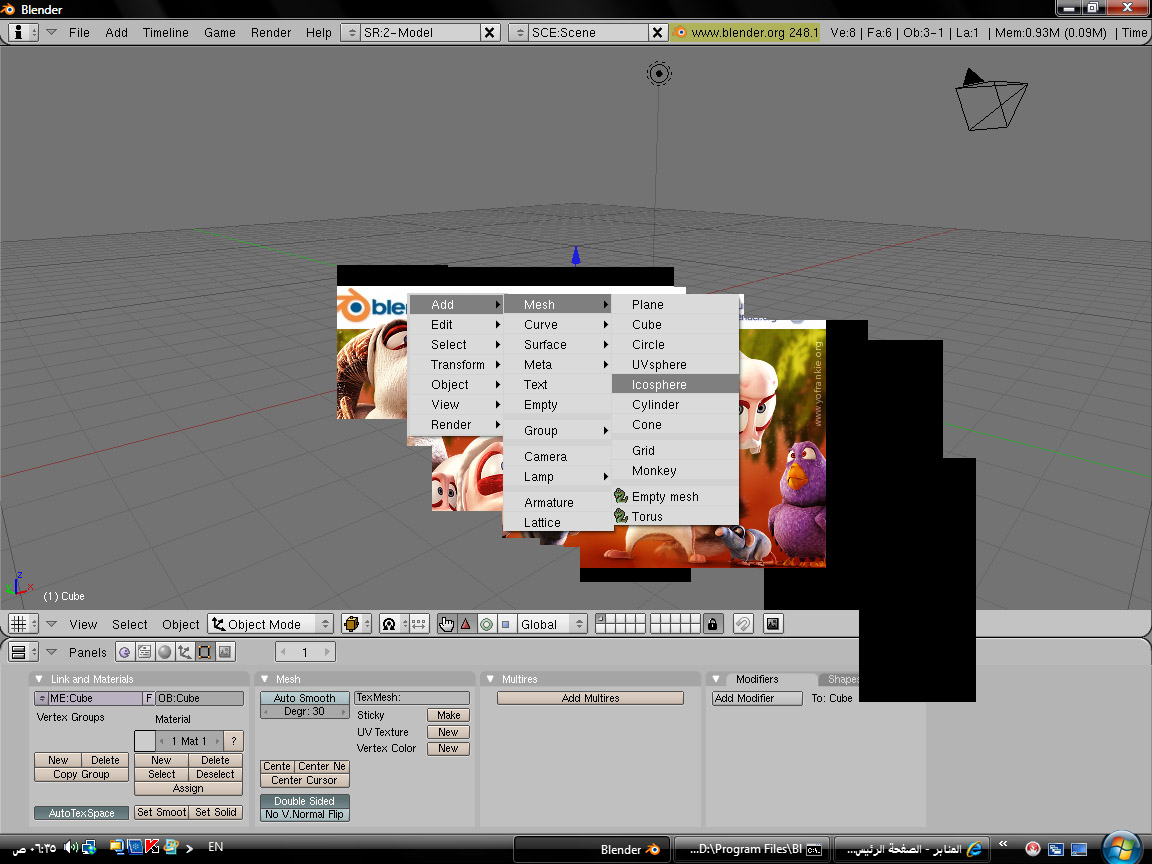Toggle AutoTexSpace button

pyautogui.click(x=82, y=813)
